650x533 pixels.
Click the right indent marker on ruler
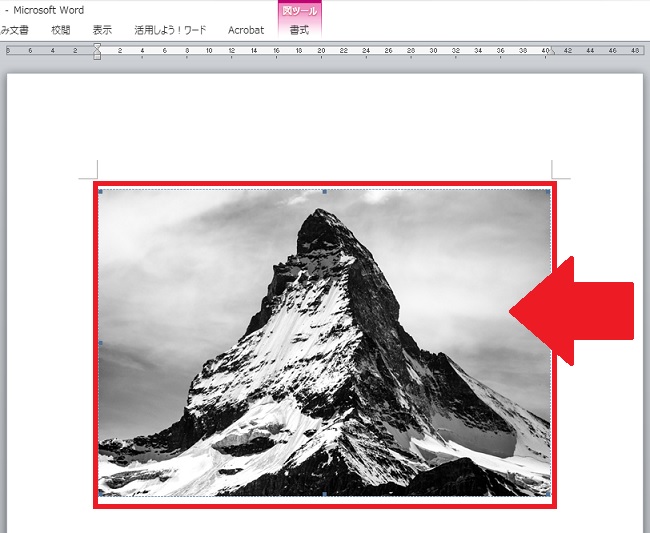tap(551, 52)
